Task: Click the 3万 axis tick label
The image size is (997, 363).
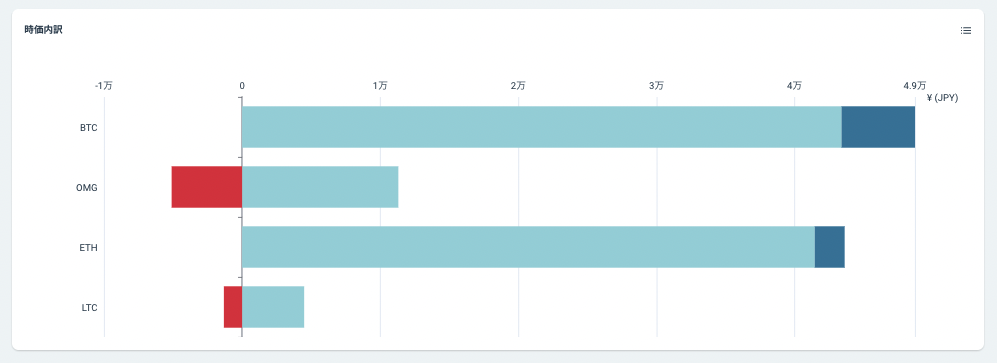Action: (656, 86)
